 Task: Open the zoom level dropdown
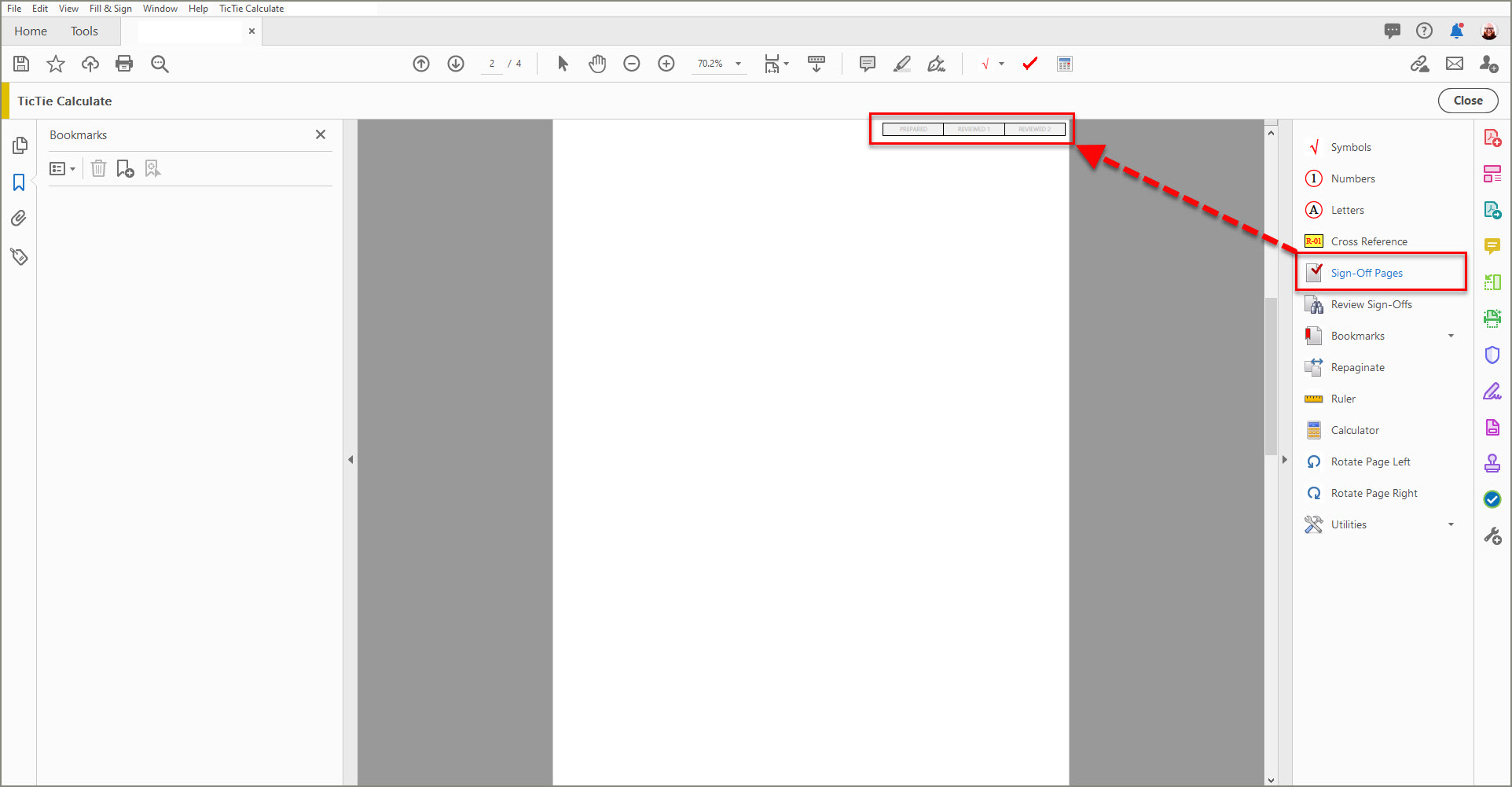coord(736,63)
